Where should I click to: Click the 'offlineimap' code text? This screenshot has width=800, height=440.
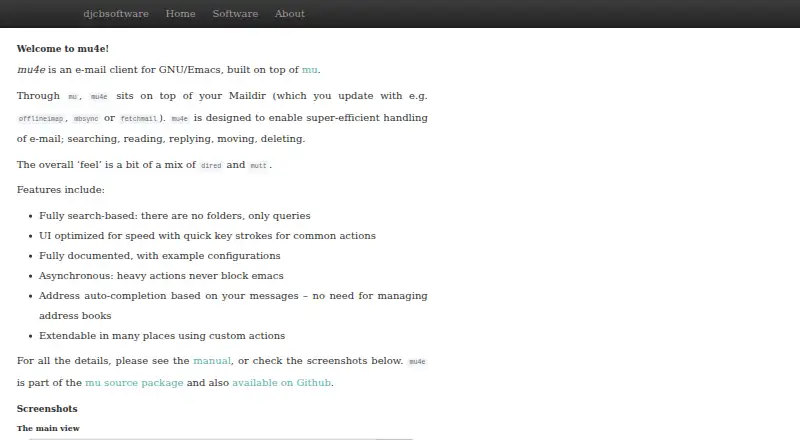(41, 118)
